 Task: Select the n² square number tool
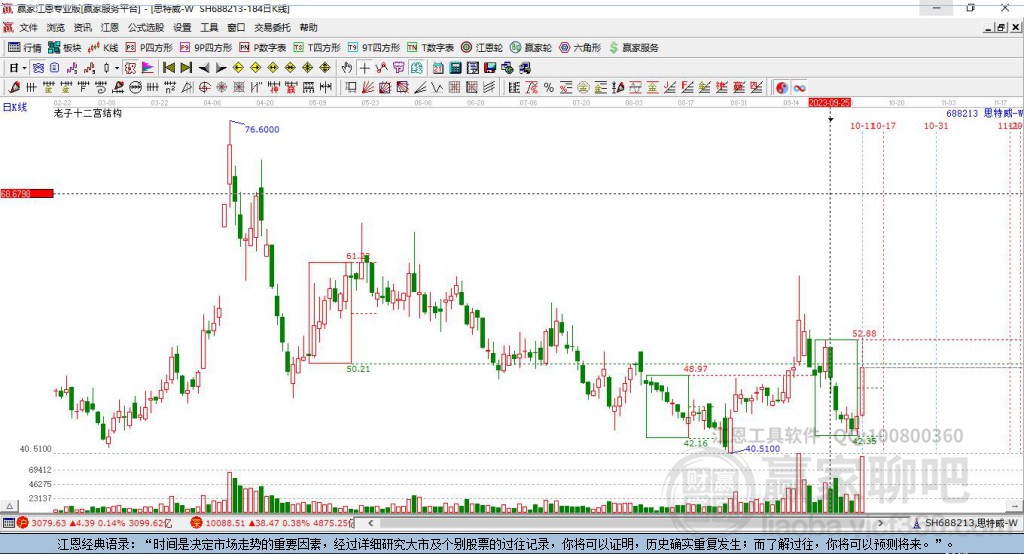coord(169,87)
